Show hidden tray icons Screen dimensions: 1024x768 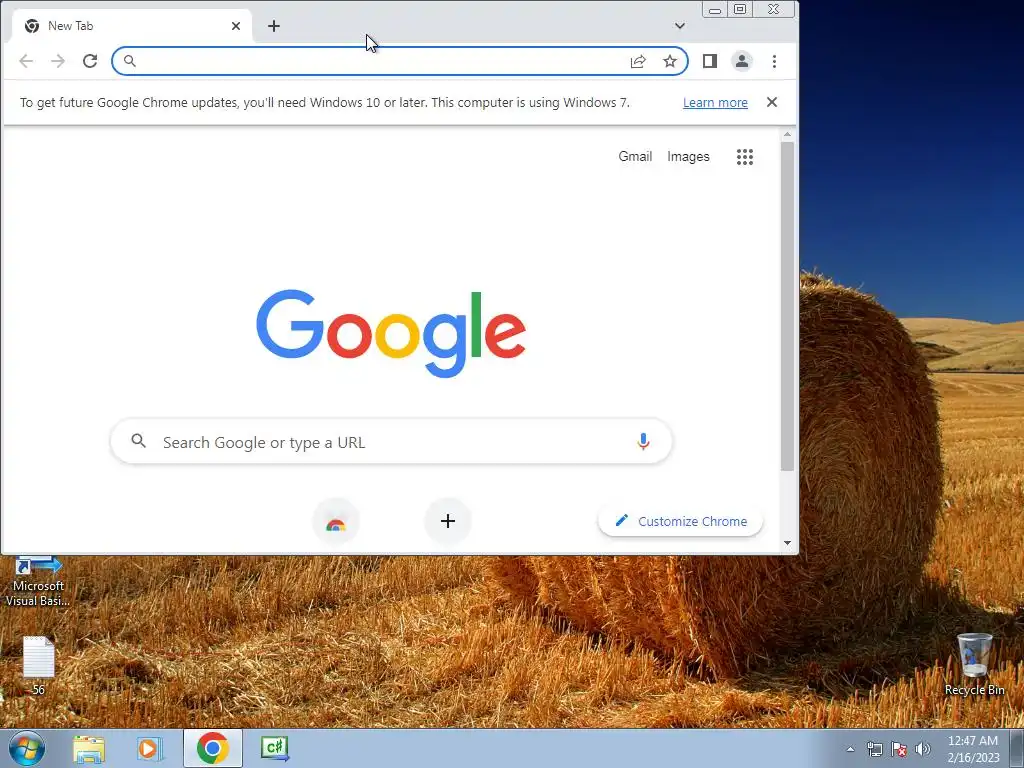(850, 749)
